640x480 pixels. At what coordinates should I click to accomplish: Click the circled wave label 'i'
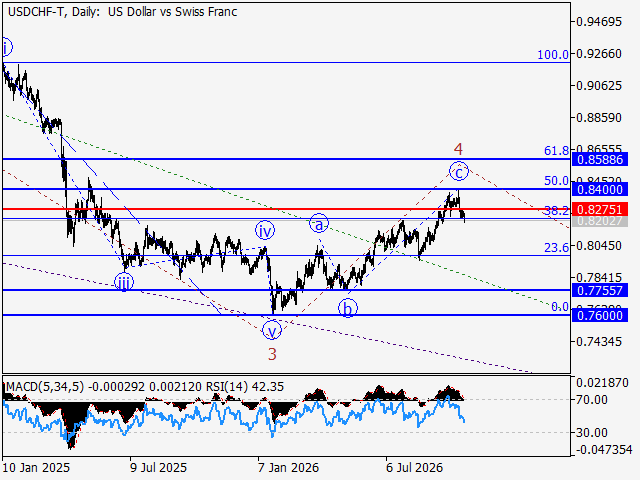pos(5,48)
